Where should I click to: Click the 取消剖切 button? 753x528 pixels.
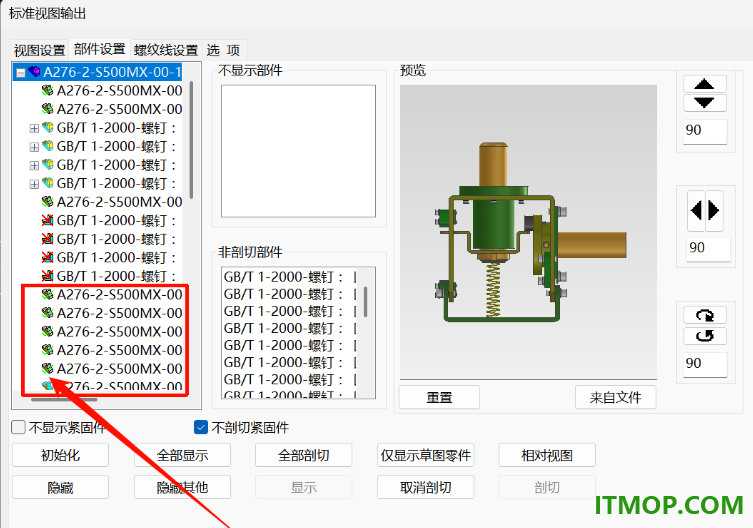pos(425,487)
